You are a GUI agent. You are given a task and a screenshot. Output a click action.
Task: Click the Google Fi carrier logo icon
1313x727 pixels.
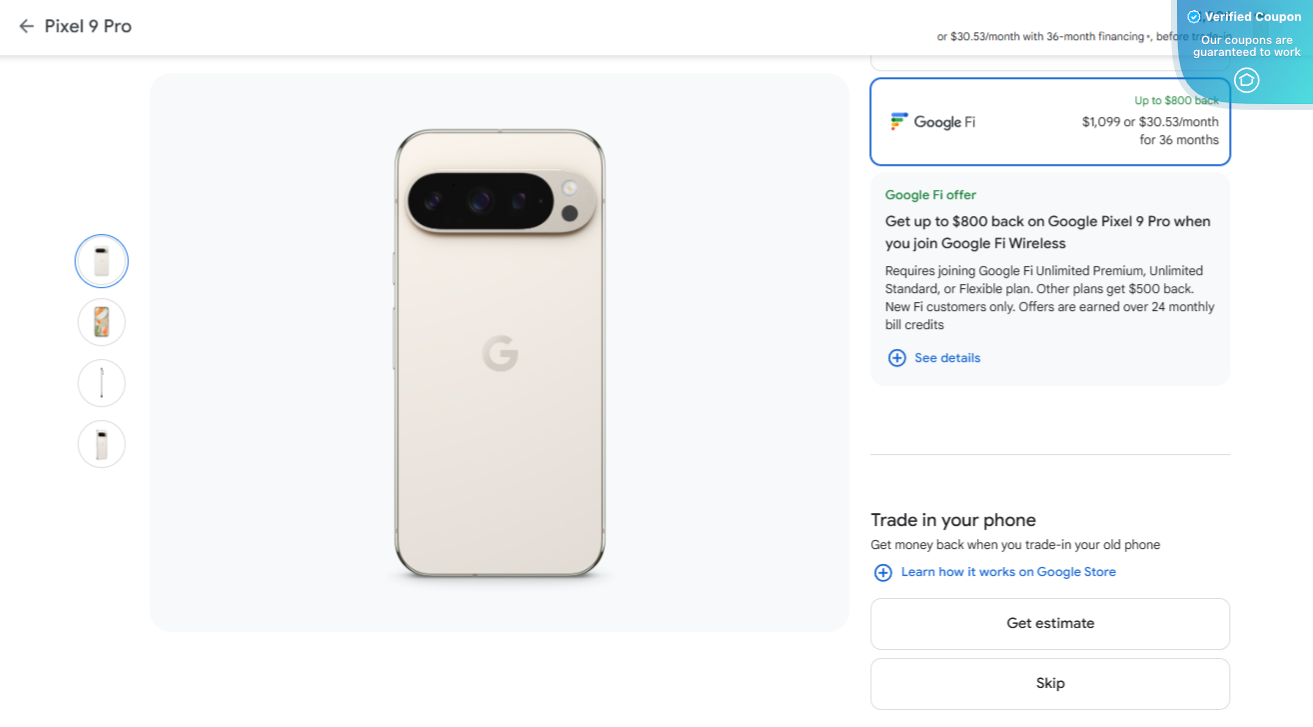(x=898, y=121)
